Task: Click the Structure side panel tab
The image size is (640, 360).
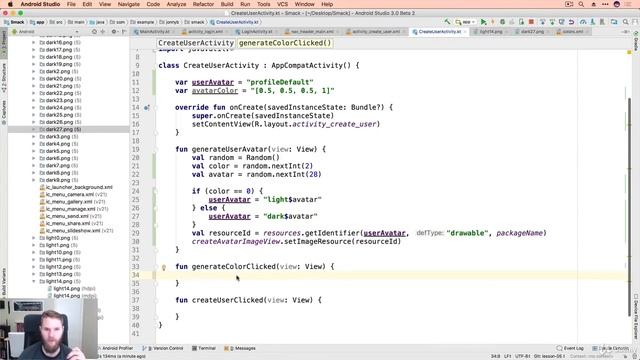Action: 4,78
